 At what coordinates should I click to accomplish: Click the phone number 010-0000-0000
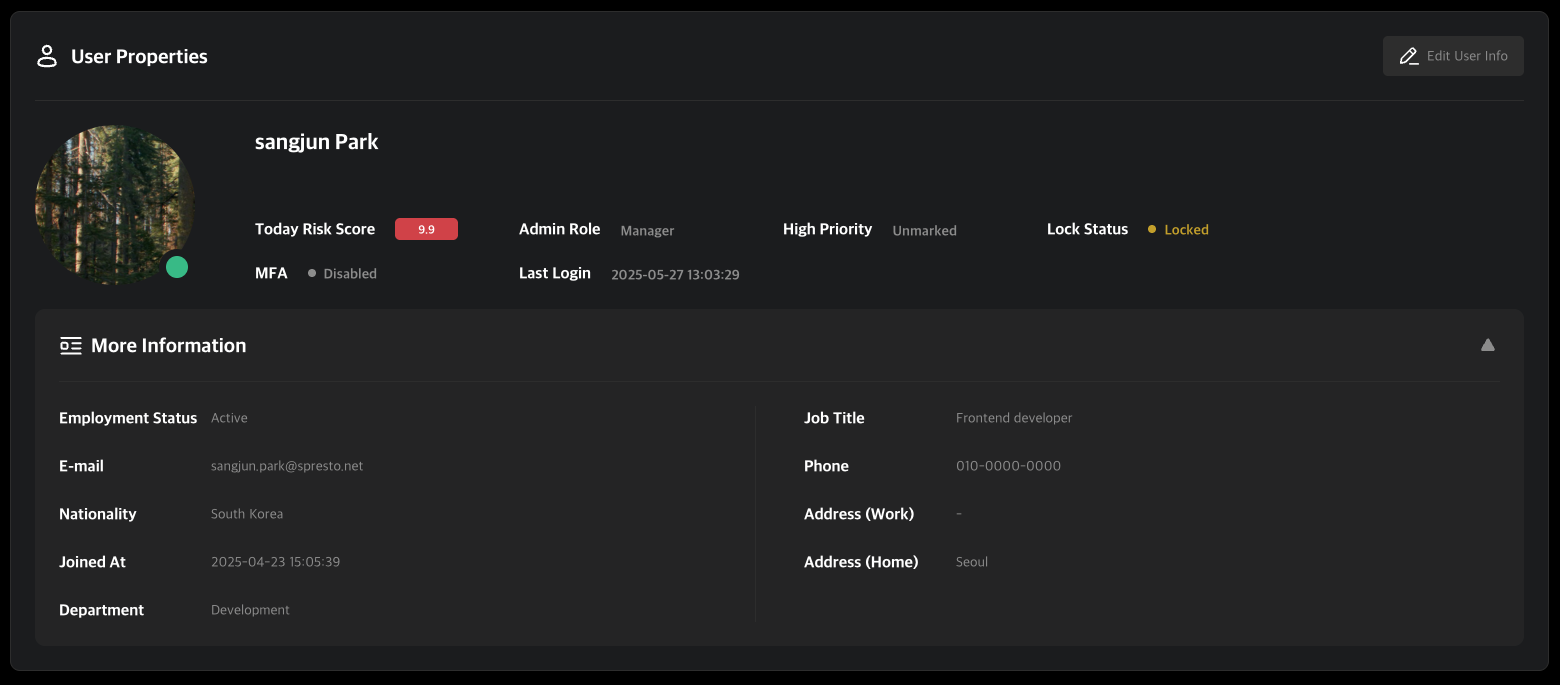coord(1008,466)
